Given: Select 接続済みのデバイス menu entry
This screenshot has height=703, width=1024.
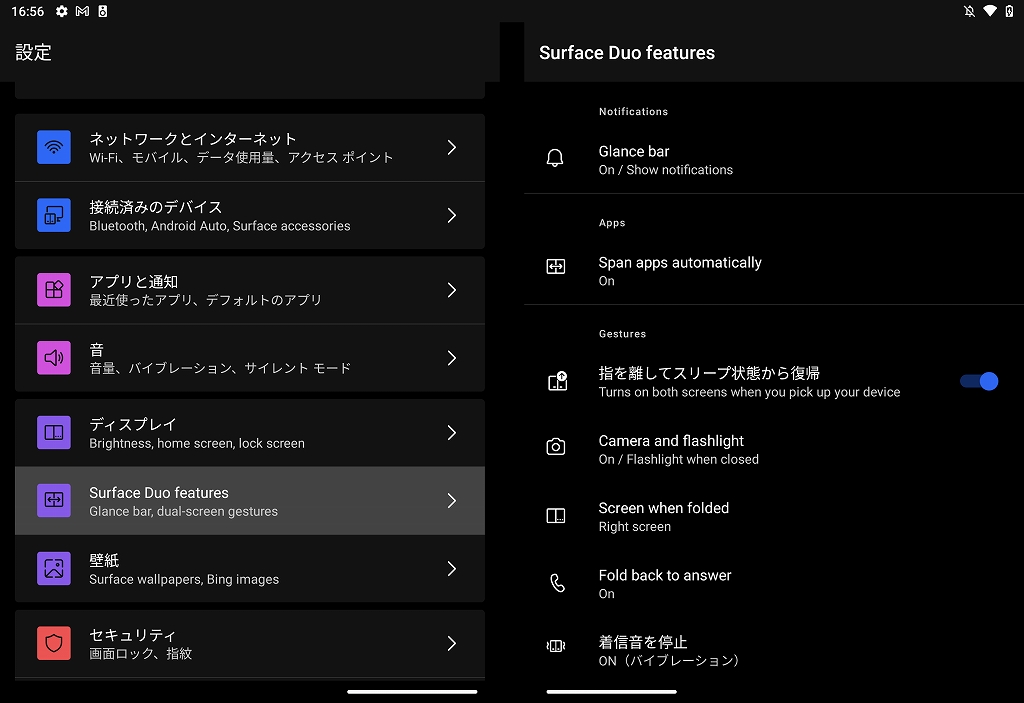Looking at the screenshot, I should tap(249, 216).
